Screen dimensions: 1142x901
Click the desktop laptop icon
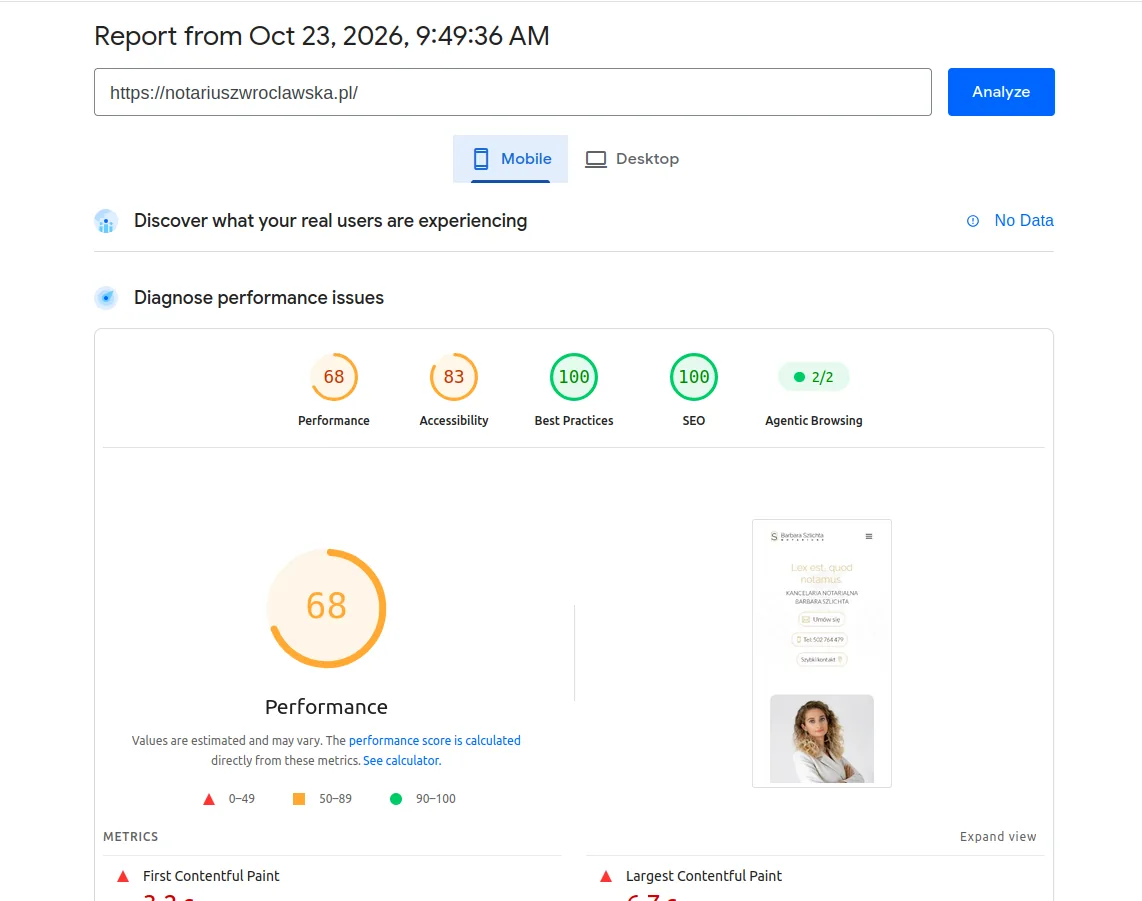(596, 159)
